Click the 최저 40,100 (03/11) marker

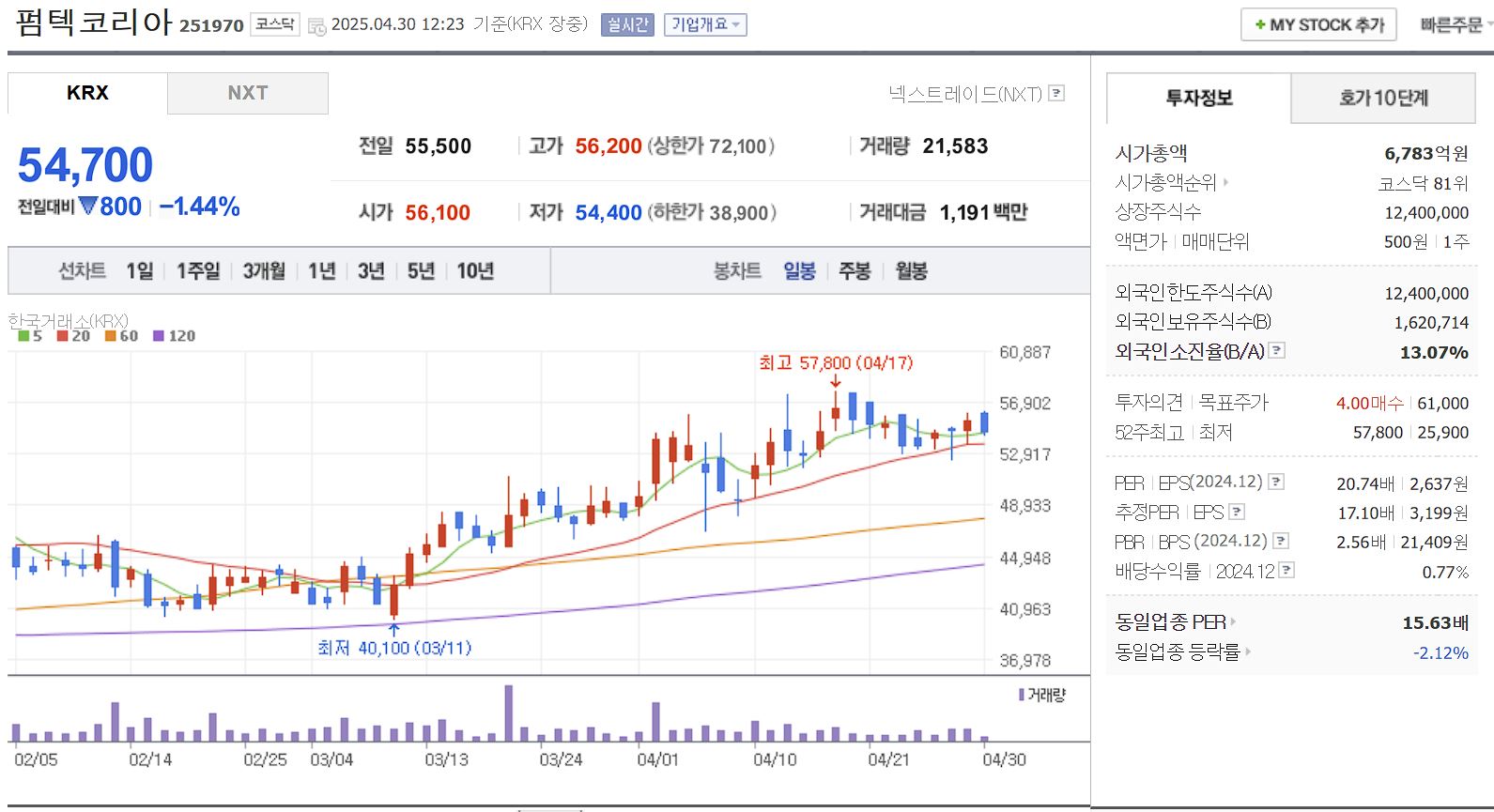click(394, 648)
